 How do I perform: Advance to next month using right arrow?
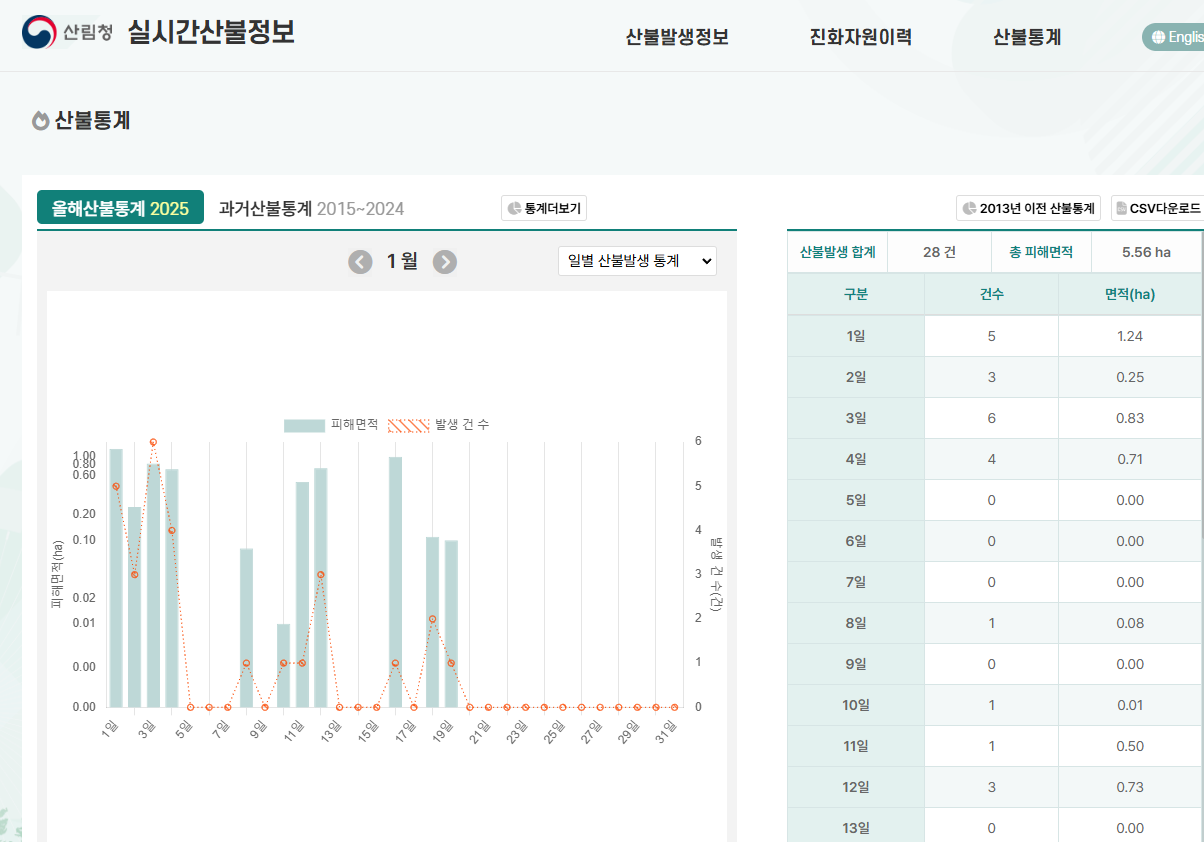444,261
